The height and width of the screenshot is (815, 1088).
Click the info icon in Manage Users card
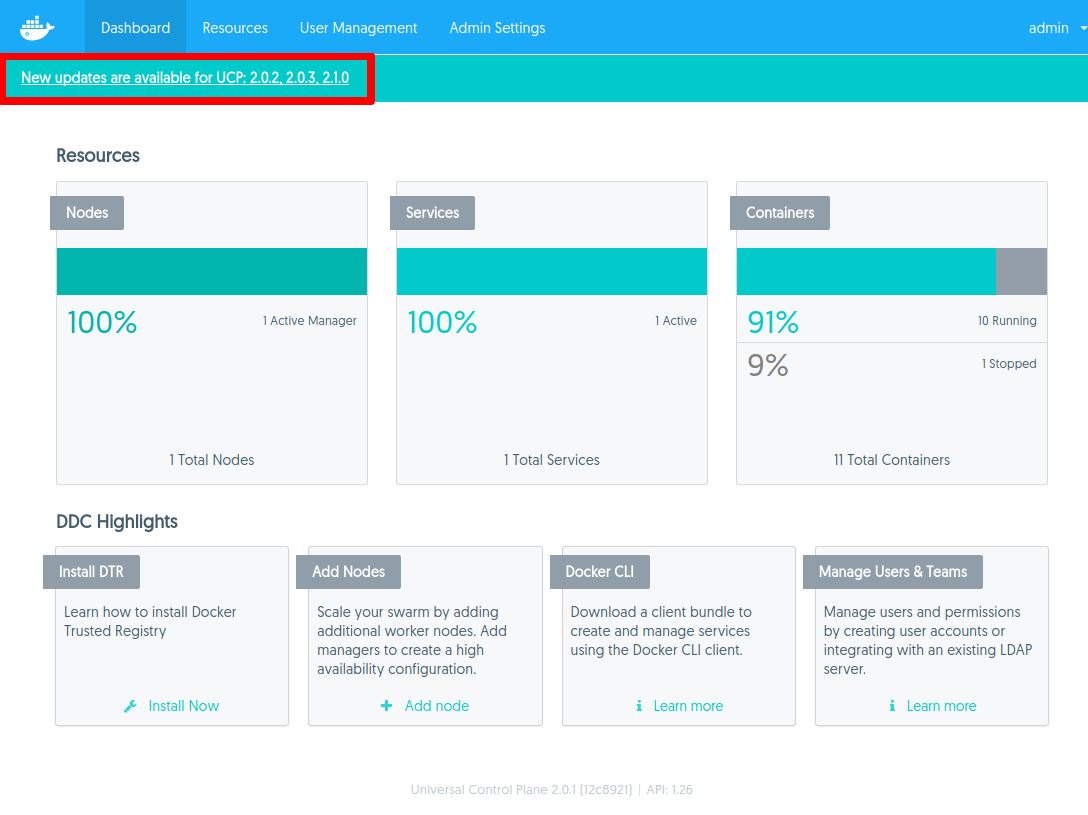pos(892,706)
